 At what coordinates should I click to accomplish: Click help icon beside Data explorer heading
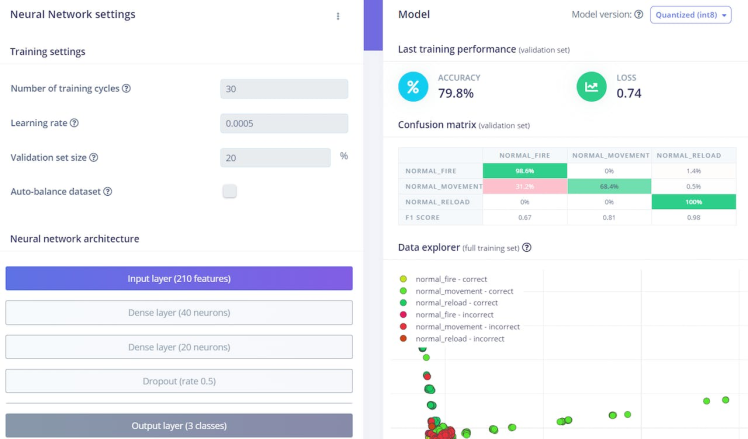[527, 248]
